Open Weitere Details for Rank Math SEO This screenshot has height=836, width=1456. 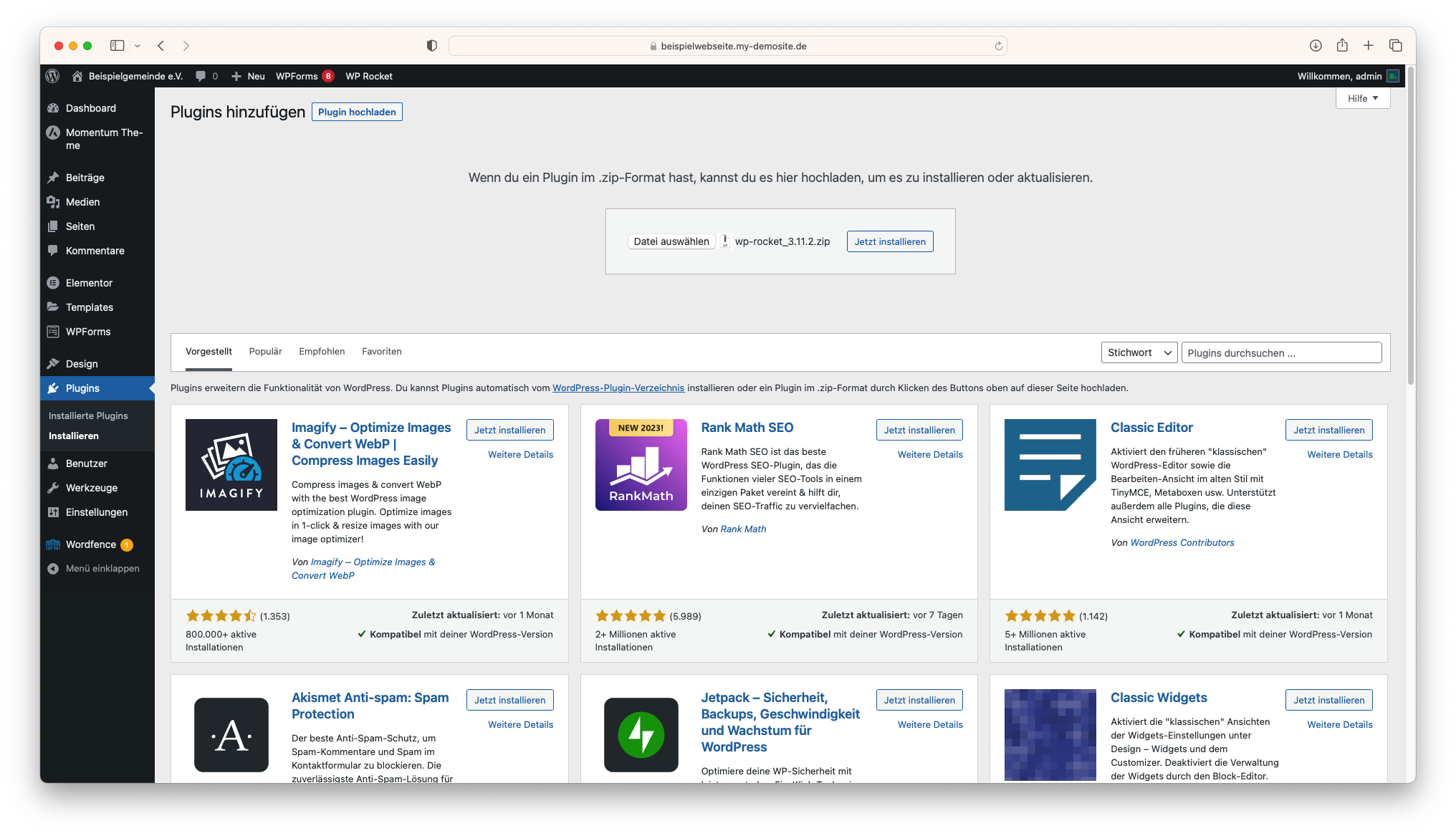(930, 454)
